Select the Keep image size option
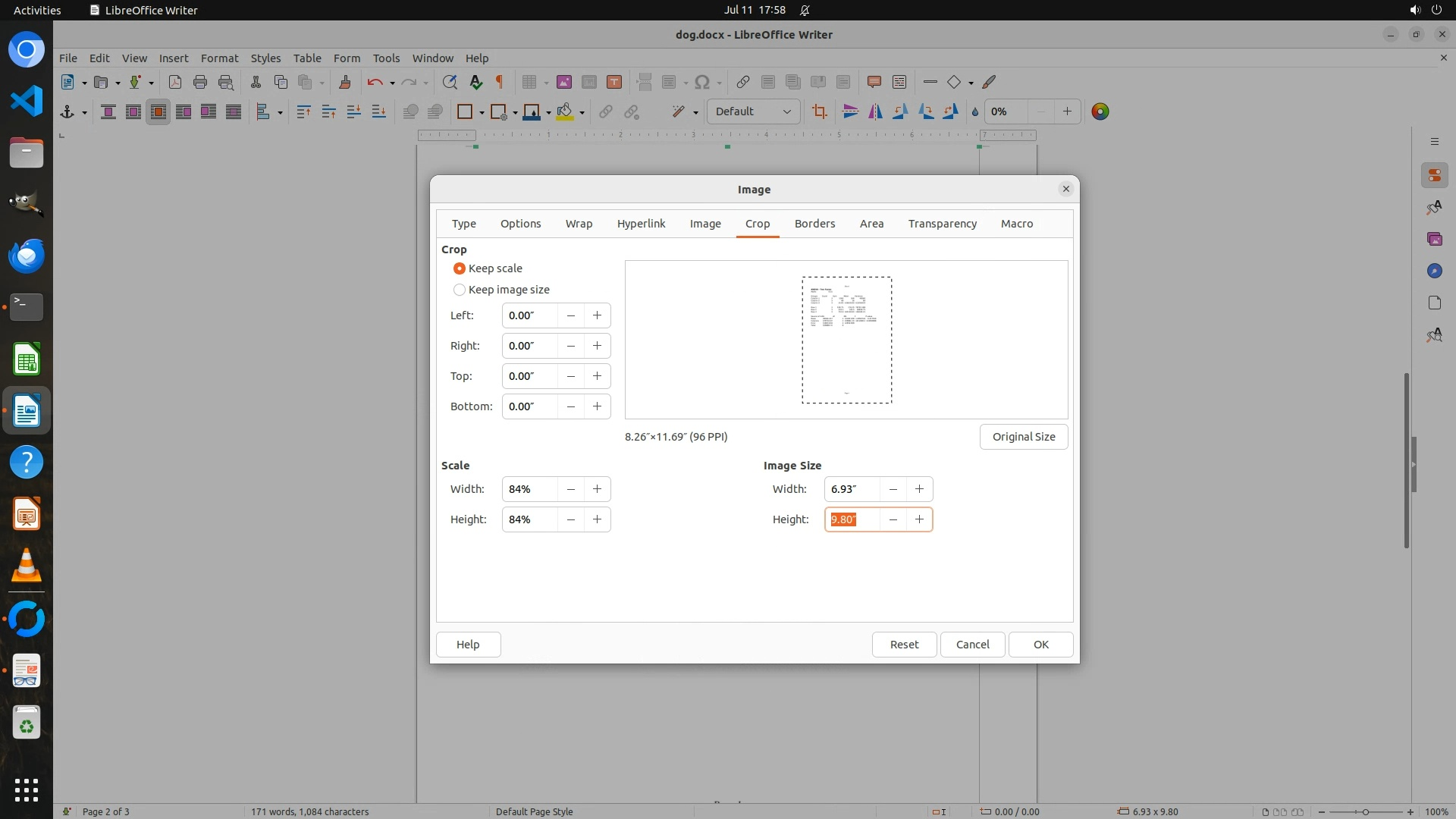Screen dimensions: 1456x819 coord(460,290)
